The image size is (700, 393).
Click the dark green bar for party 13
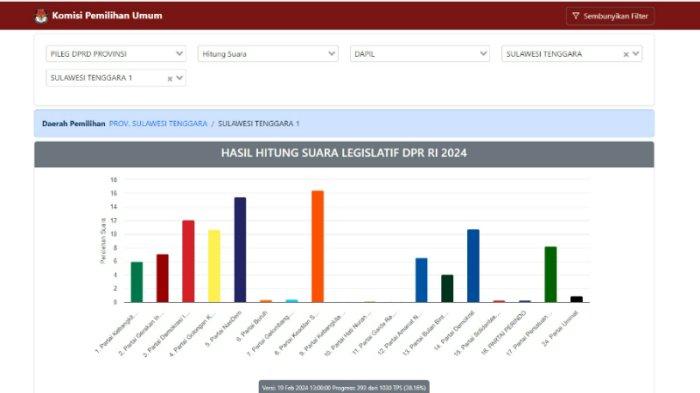point(447,288)
